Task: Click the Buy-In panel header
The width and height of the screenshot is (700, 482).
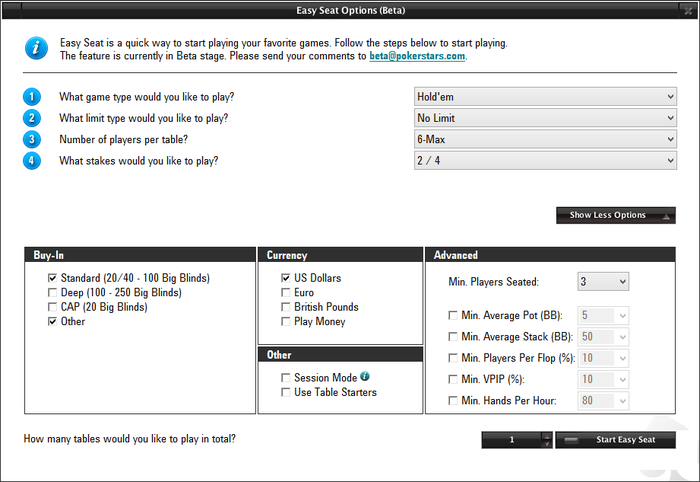Action: tap(140, 255)
